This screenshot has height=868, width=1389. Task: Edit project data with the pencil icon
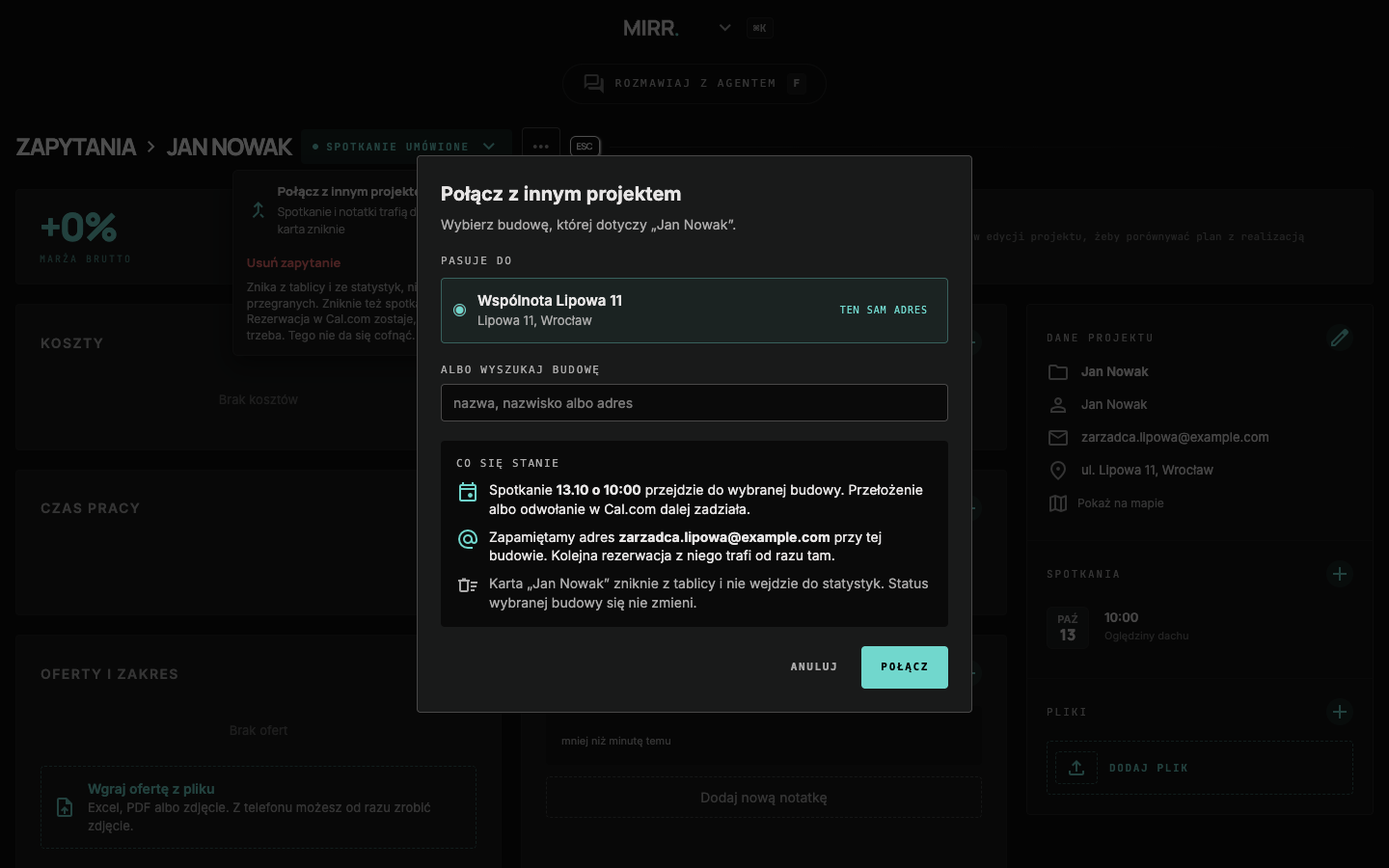[x=1339, y=338]
